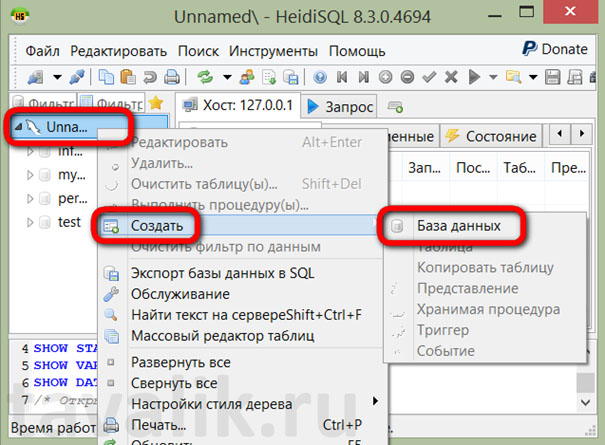Screen dimensions: 605x445
Task: Click the Undo arrow icon in toolbar
Action: pos(150,77)
